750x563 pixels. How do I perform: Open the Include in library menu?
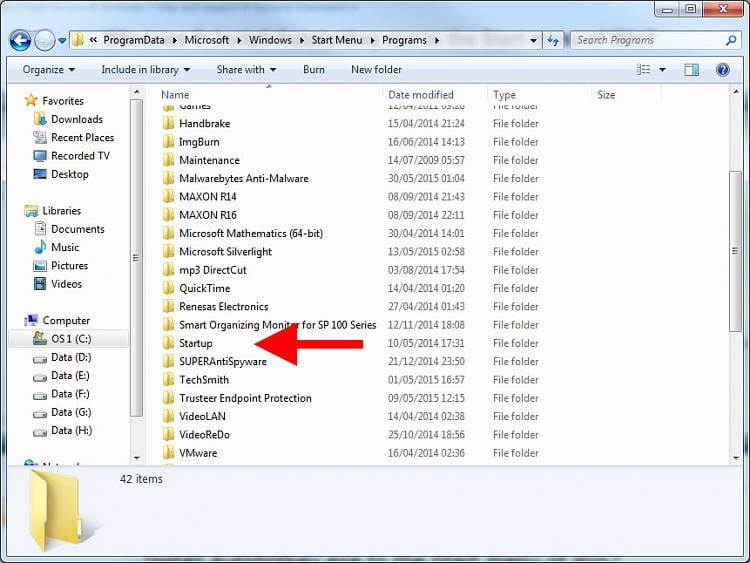(145, 70)
